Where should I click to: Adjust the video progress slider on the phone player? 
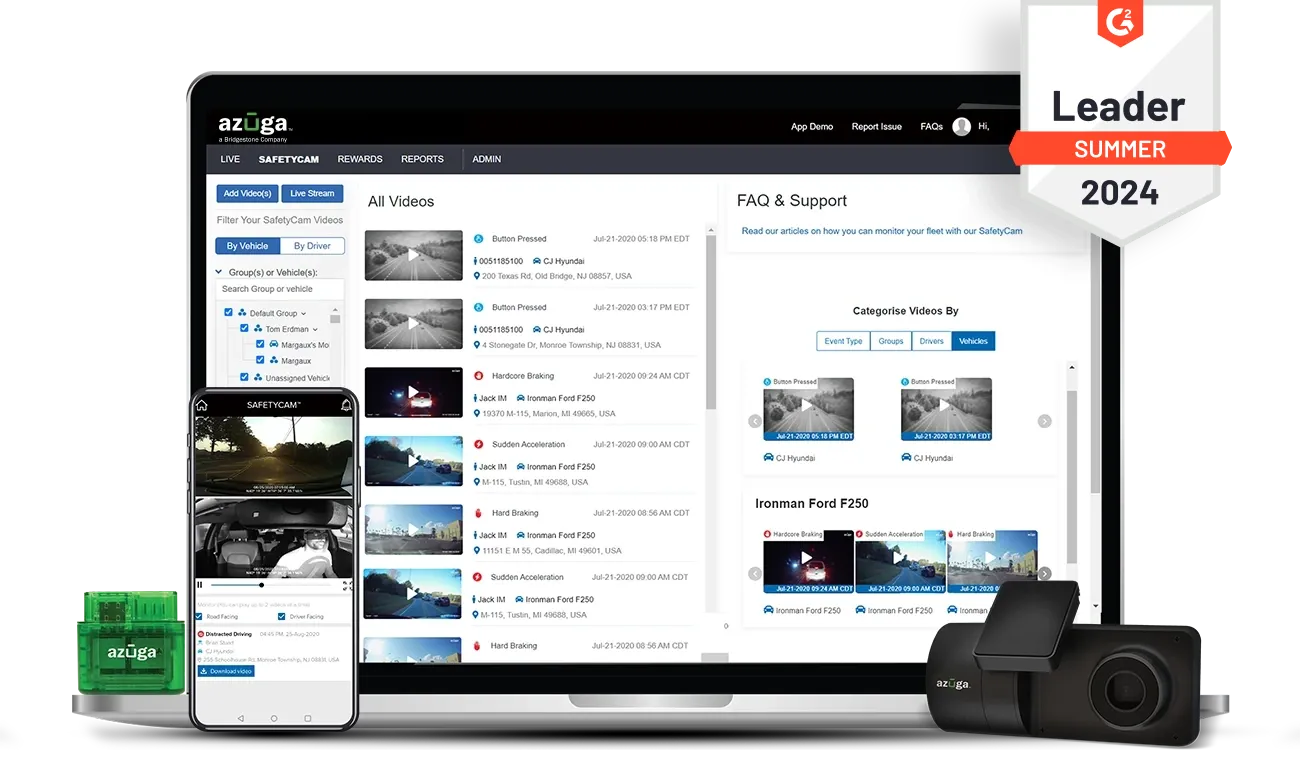[x=262, y=585]
